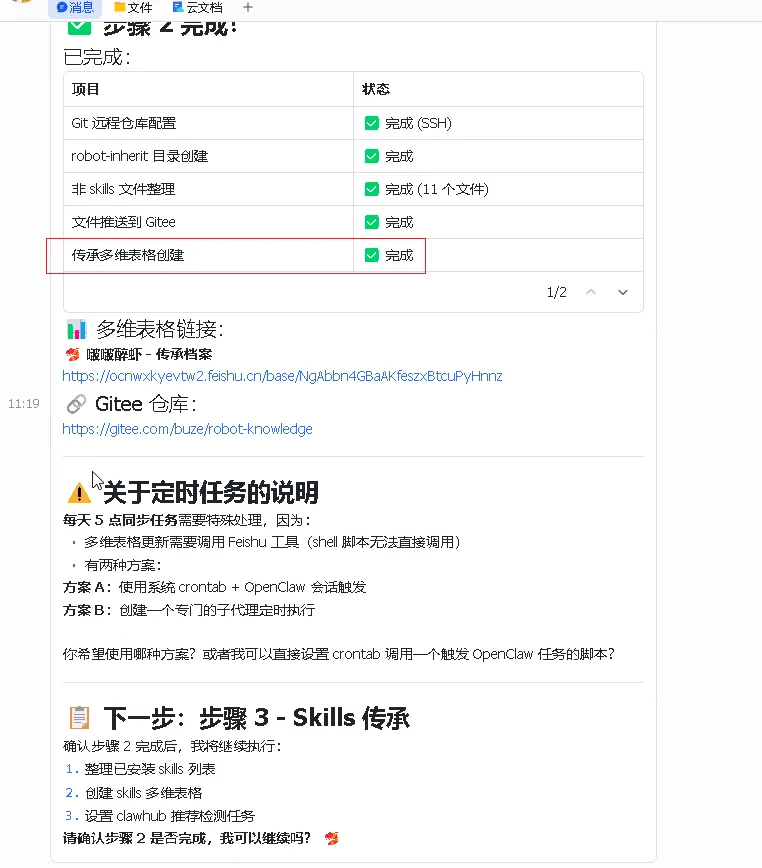The height and width of the screenshot is (868, 762).
Task: Click the bar chart icon beside 多维表格链接
Action: pos(76,329)
